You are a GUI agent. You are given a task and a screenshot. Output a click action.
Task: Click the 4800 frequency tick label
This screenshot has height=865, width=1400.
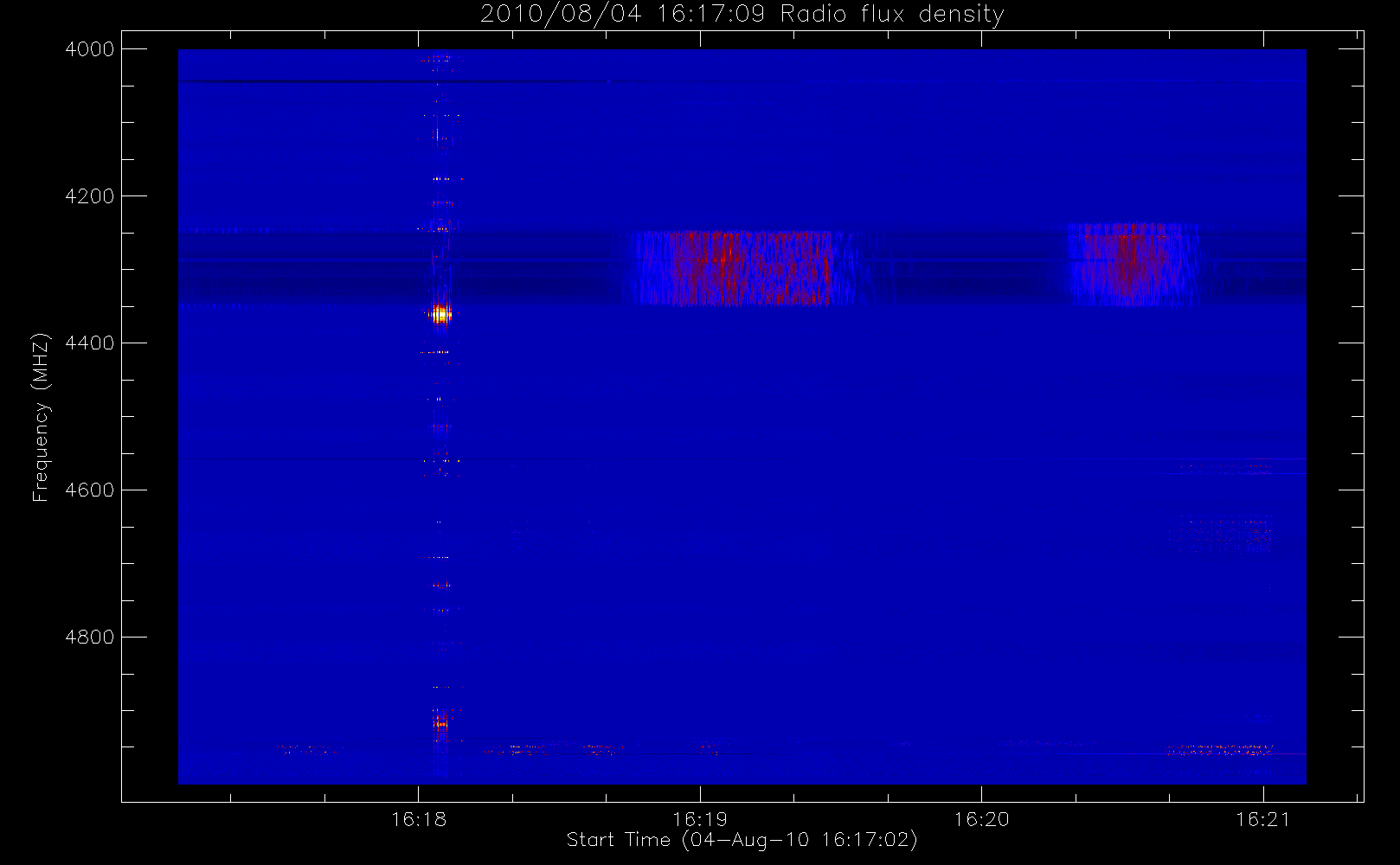[x=90, y=638]
